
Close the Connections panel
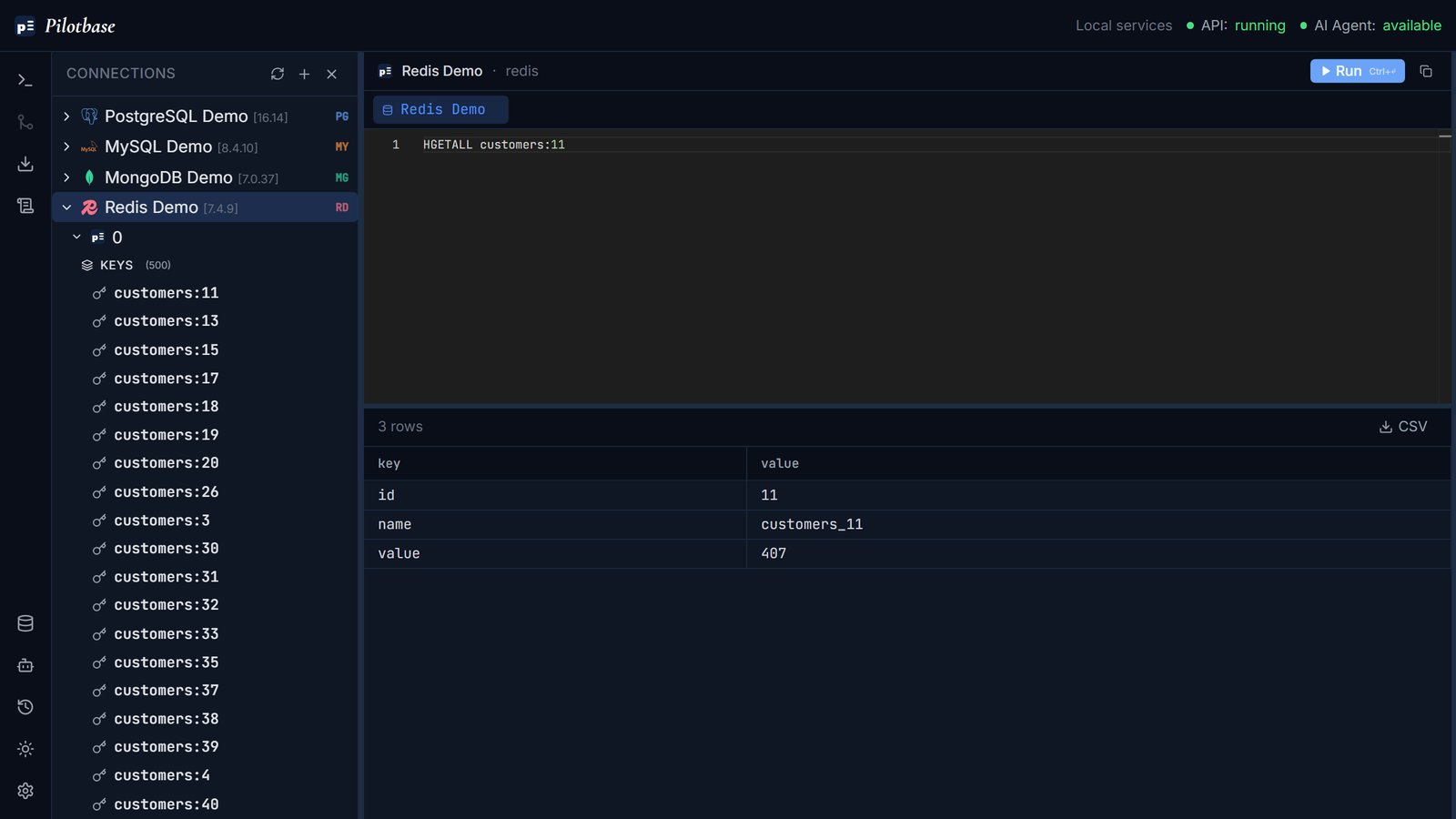[x=332, y=74]
